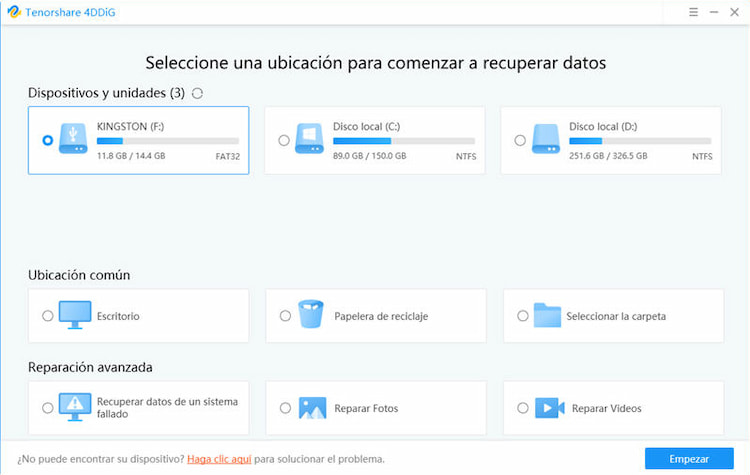Choose the Escritorio radio button
This screenshot has width=750, height=475.
[47, 316]
